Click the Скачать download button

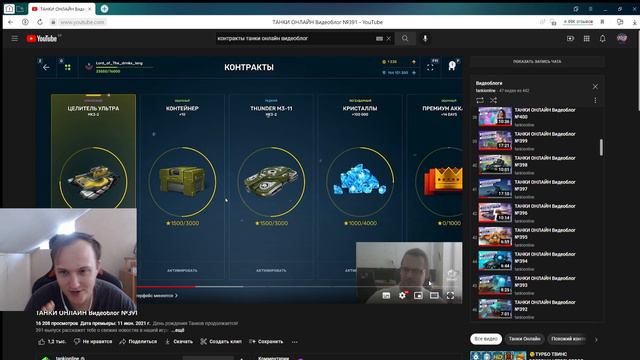pyautogui.click(x=178, y=342)
